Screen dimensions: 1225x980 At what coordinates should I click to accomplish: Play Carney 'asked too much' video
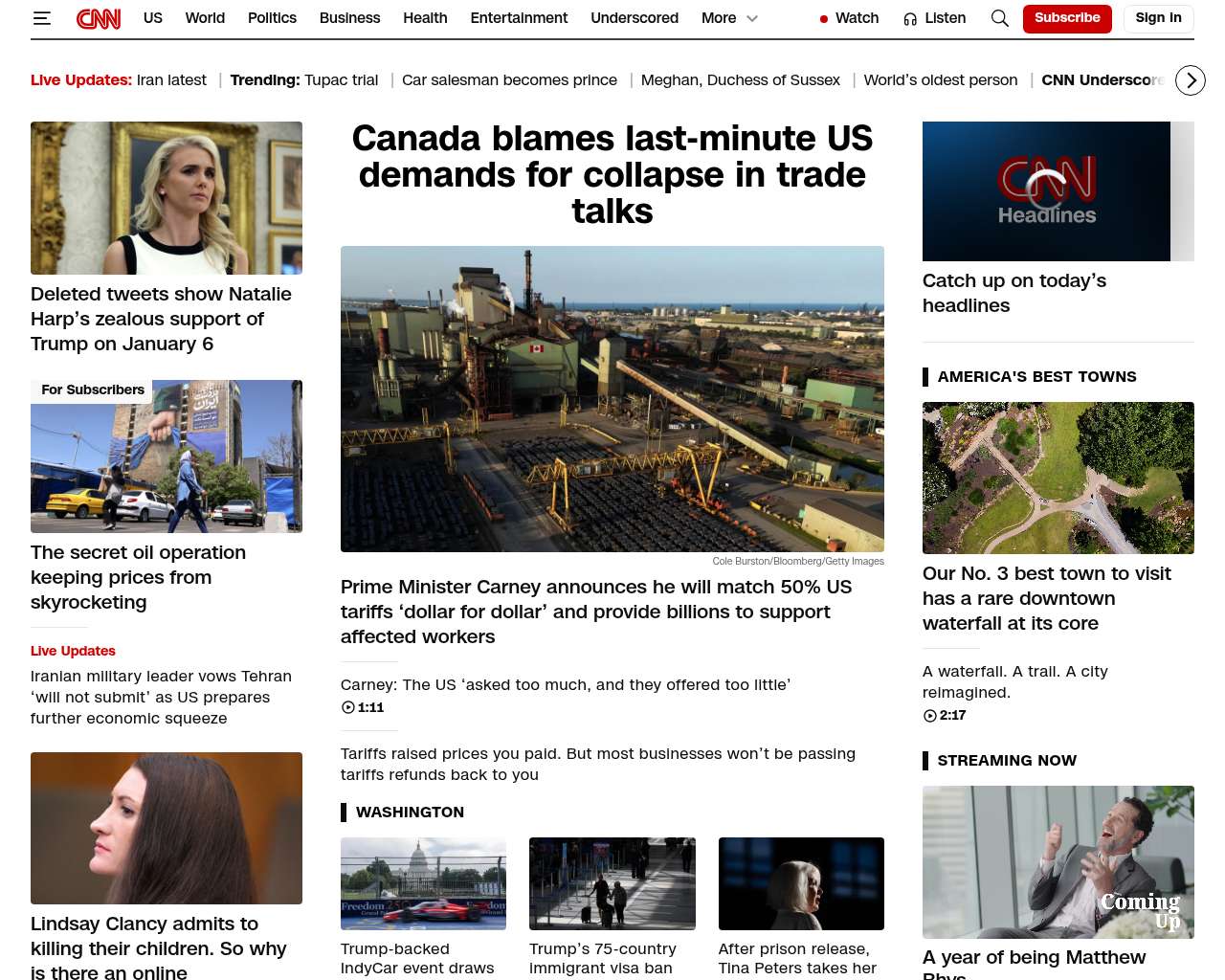(x=566, y=685)
